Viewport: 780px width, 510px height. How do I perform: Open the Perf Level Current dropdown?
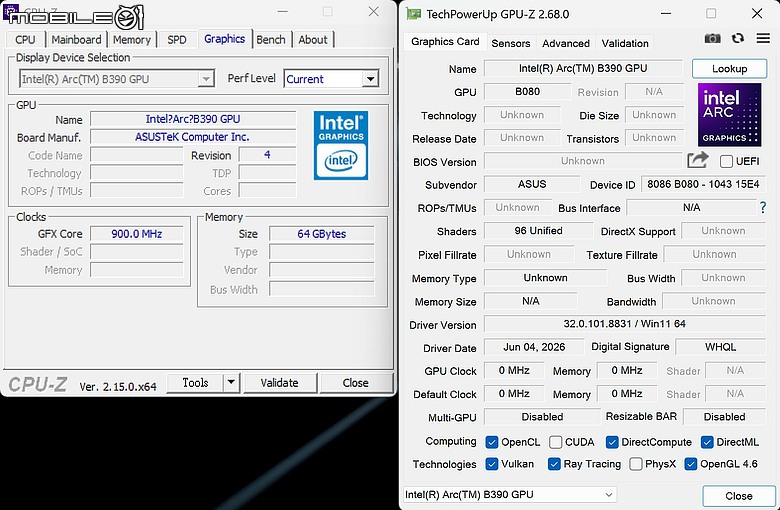(331, 79)
